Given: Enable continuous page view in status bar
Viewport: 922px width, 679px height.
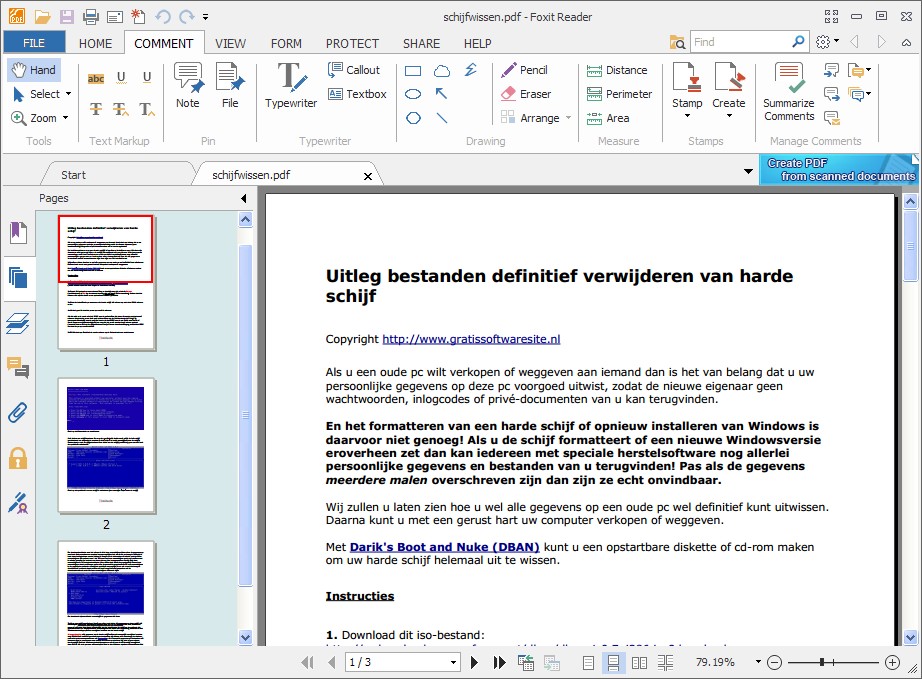Looking at the screenshot, I should pyautogui.click(x=614, y=662).
